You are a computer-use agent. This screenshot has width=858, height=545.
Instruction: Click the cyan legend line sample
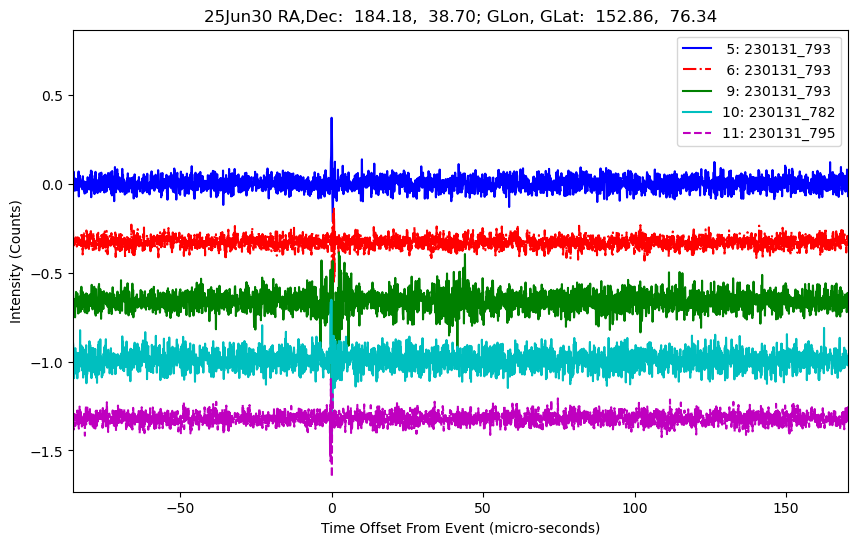pyautogui.click(x=697, y=112)
